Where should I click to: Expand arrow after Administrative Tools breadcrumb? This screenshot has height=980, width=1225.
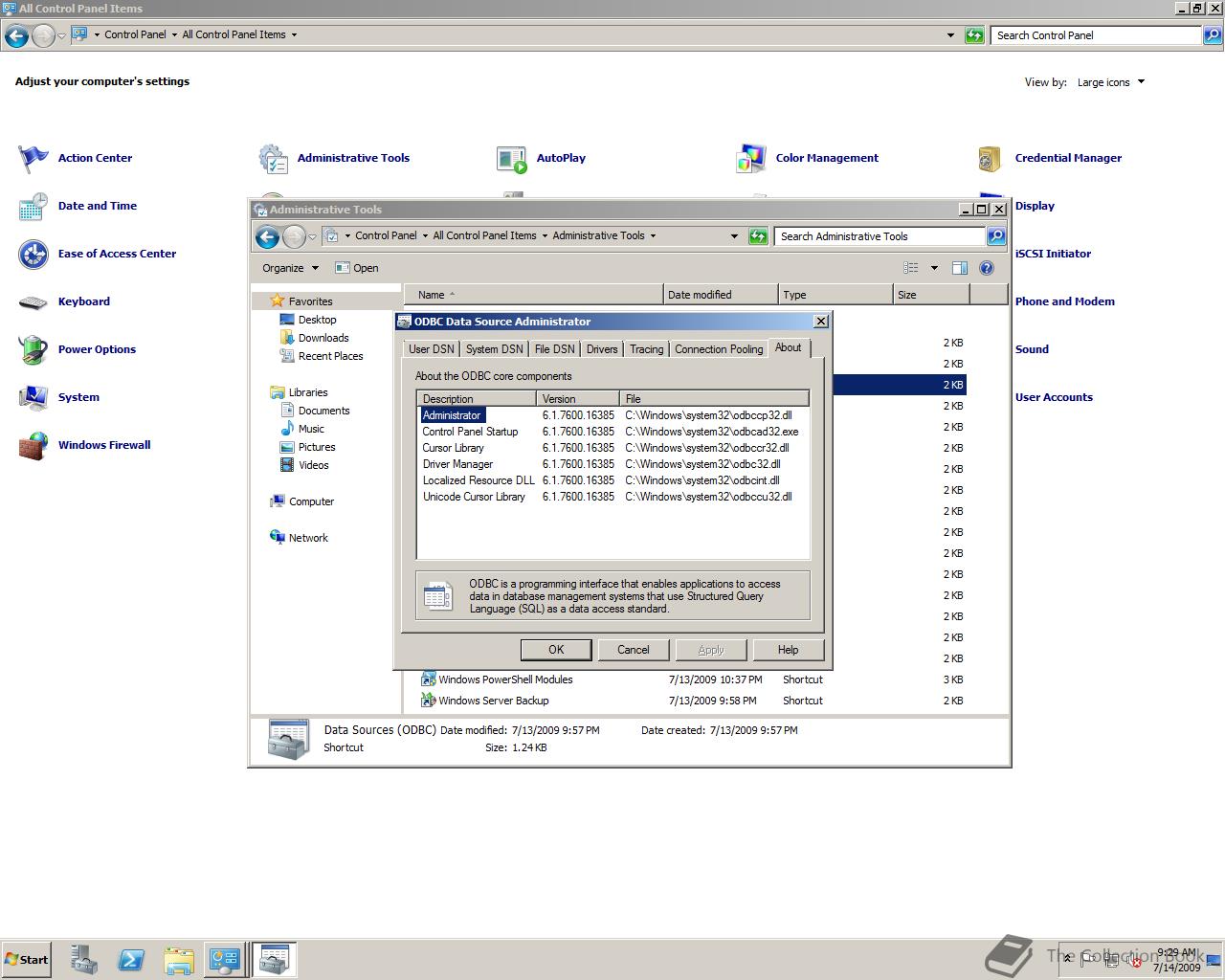(x=654, y=235)
